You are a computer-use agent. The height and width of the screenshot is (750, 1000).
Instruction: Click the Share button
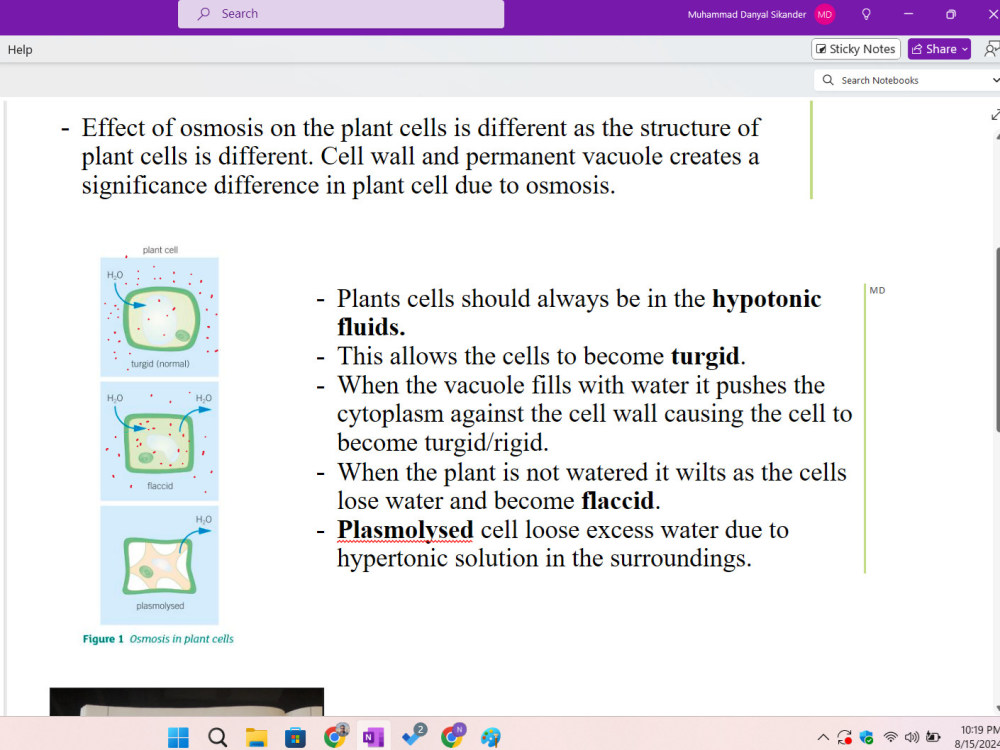pos(939,49)
